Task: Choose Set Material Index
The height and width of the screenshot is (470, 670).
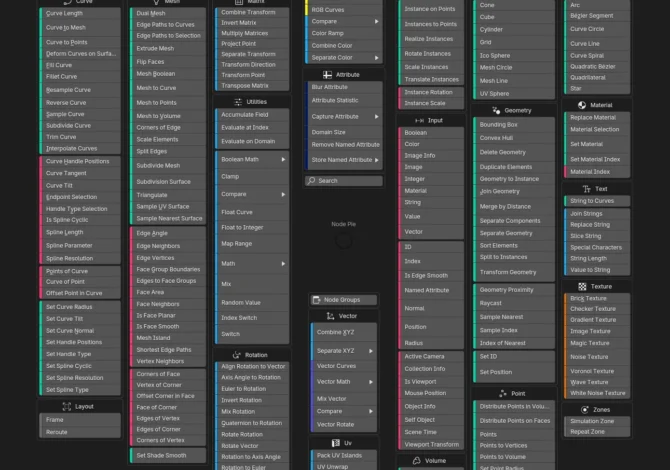Action: click(597, 159)
